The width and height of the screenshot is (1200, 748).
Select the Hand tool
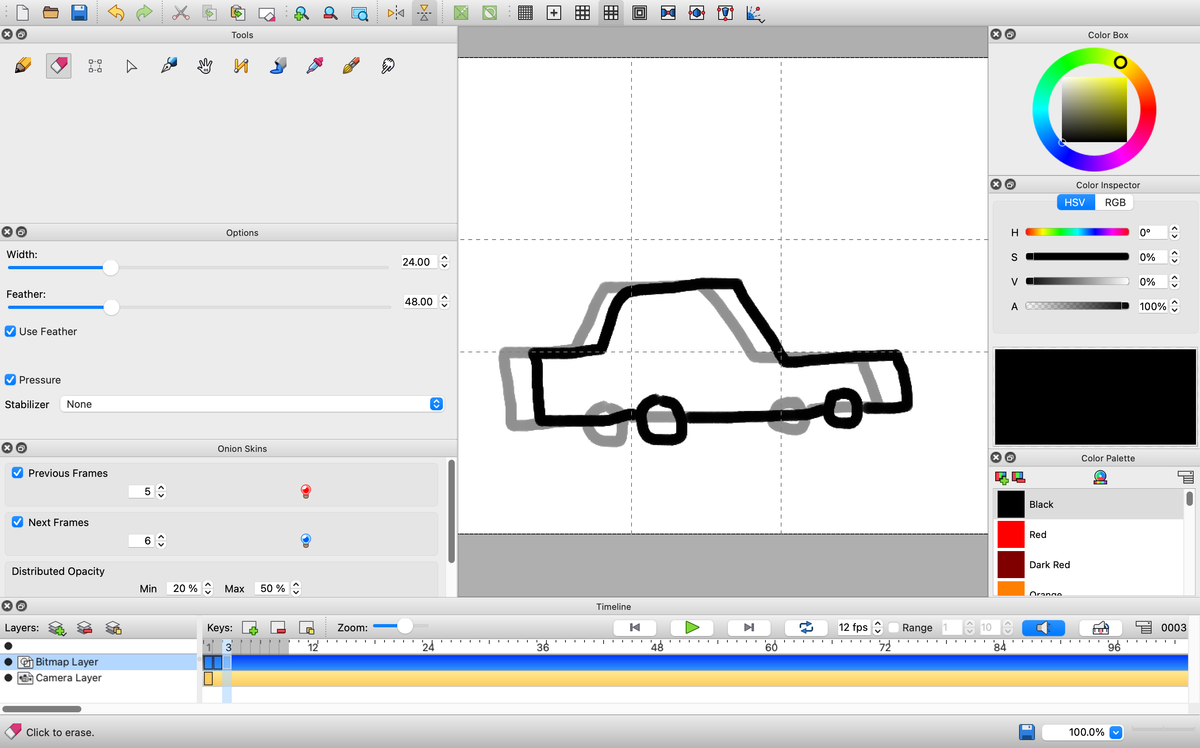point(204,66)
